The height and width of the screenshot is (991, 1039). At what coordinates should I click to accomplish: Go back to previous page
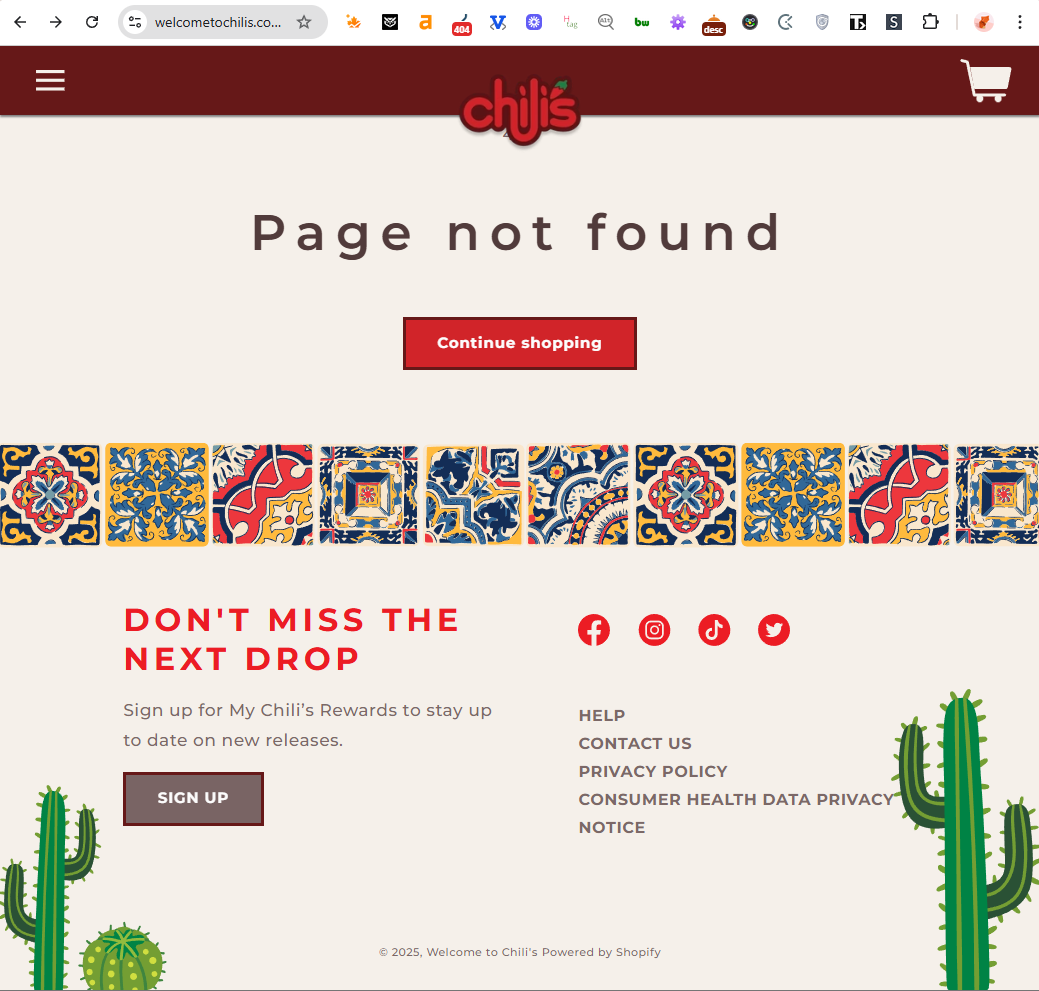(x=20, y=23)
